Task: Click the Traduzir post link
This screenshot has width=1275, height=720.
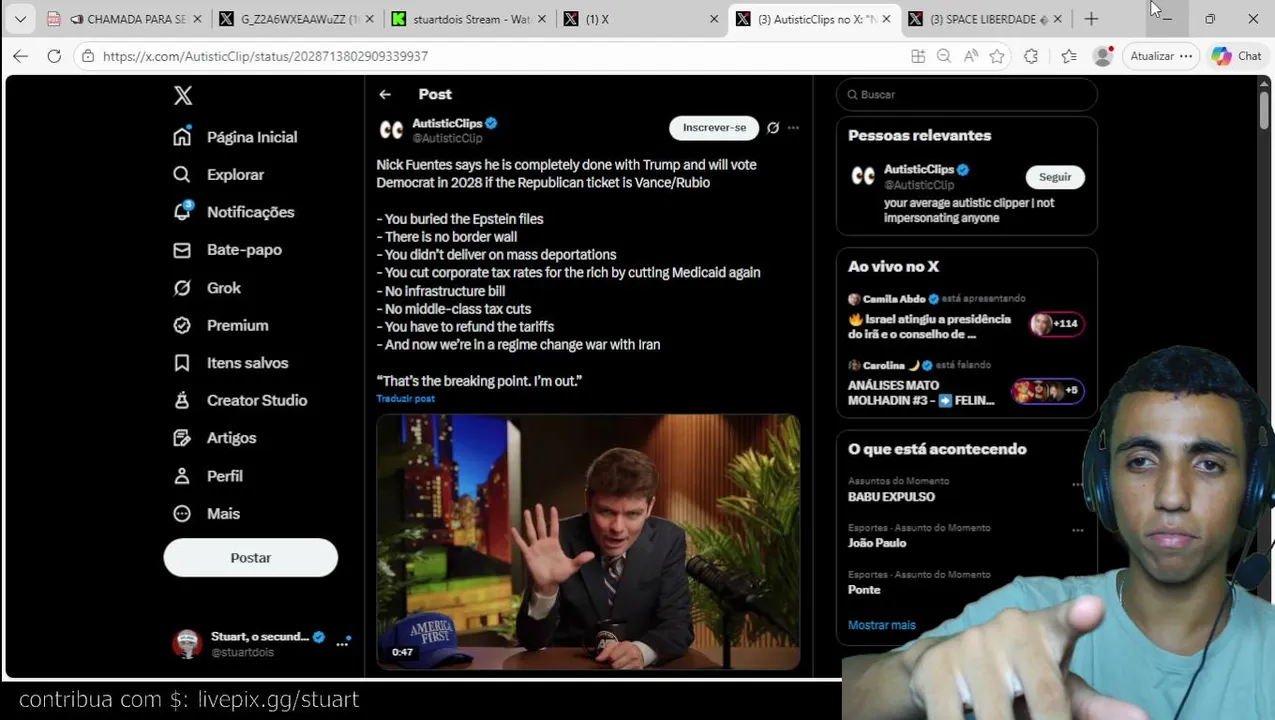Action: 405,398
